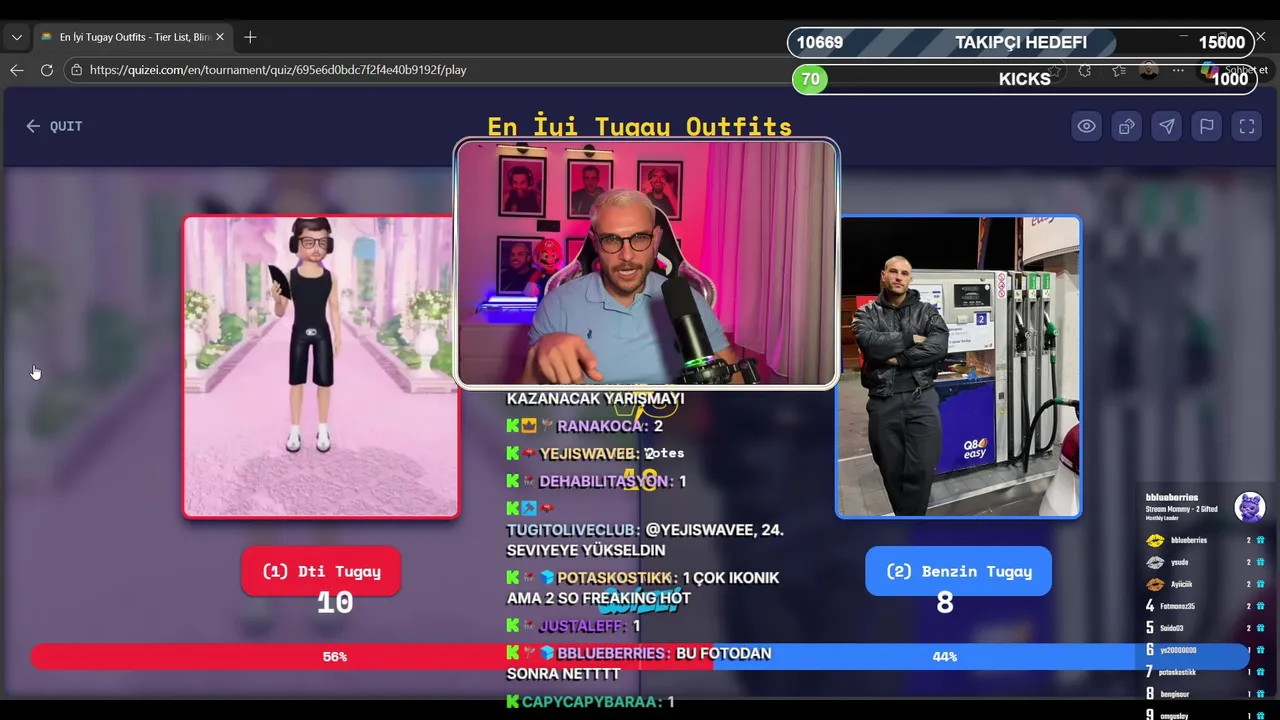
Task: Vote for (2) Benzin Tugay button
Action: (x=958, y=571)
